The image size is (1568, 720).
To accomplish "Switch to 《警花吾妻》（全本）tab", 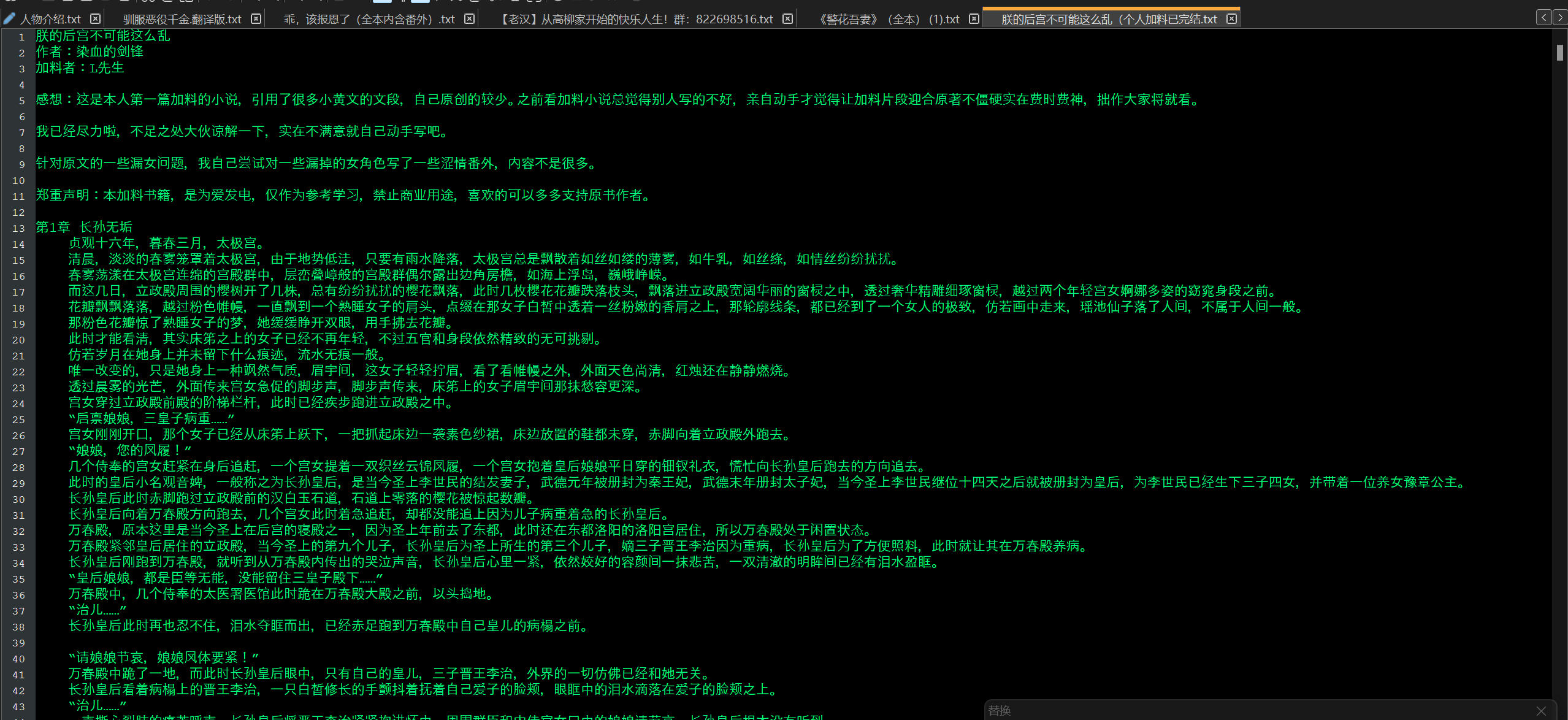I will (x=889, y=20).
